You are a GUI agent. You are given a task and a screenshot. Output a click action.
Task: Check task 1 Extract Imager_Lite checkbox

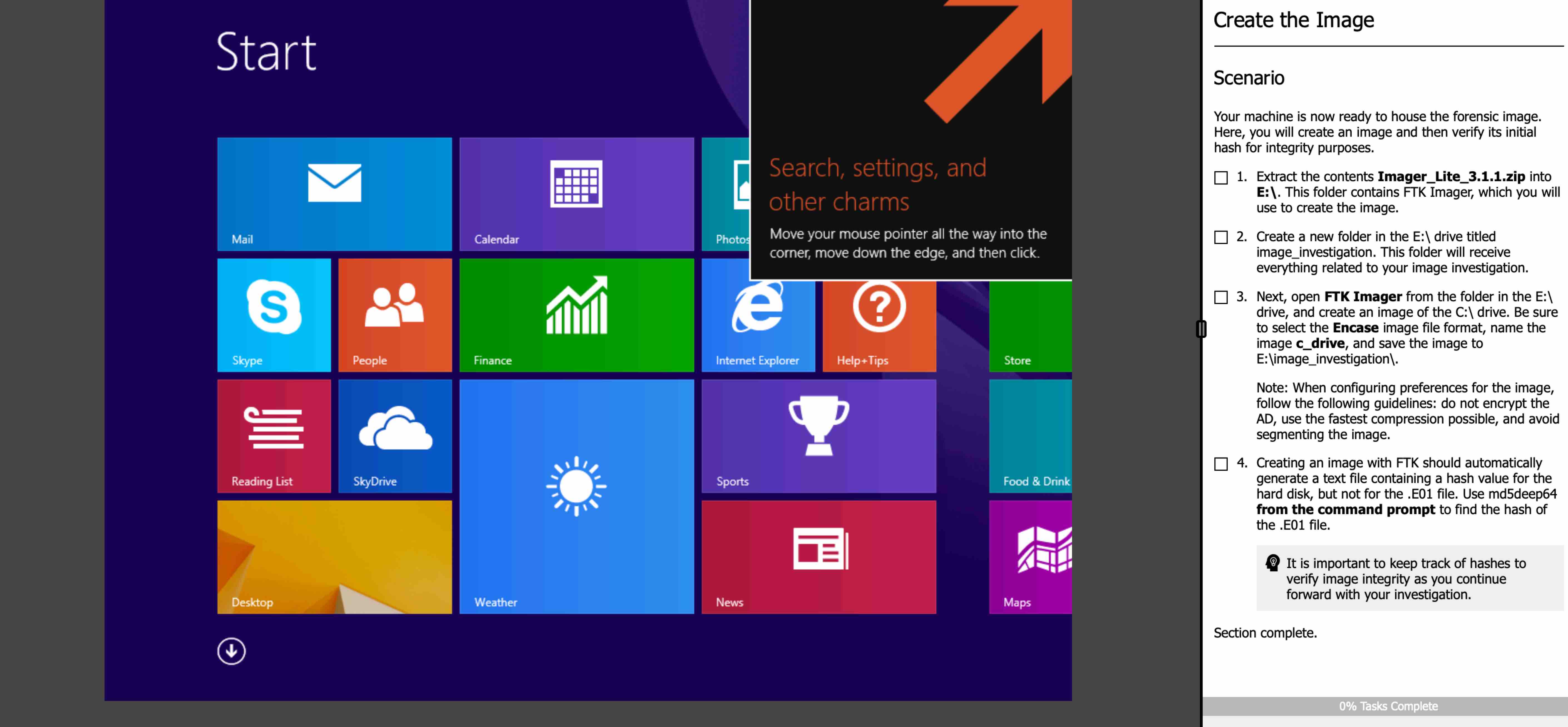pyautogui.click(x=1220, y=178)
